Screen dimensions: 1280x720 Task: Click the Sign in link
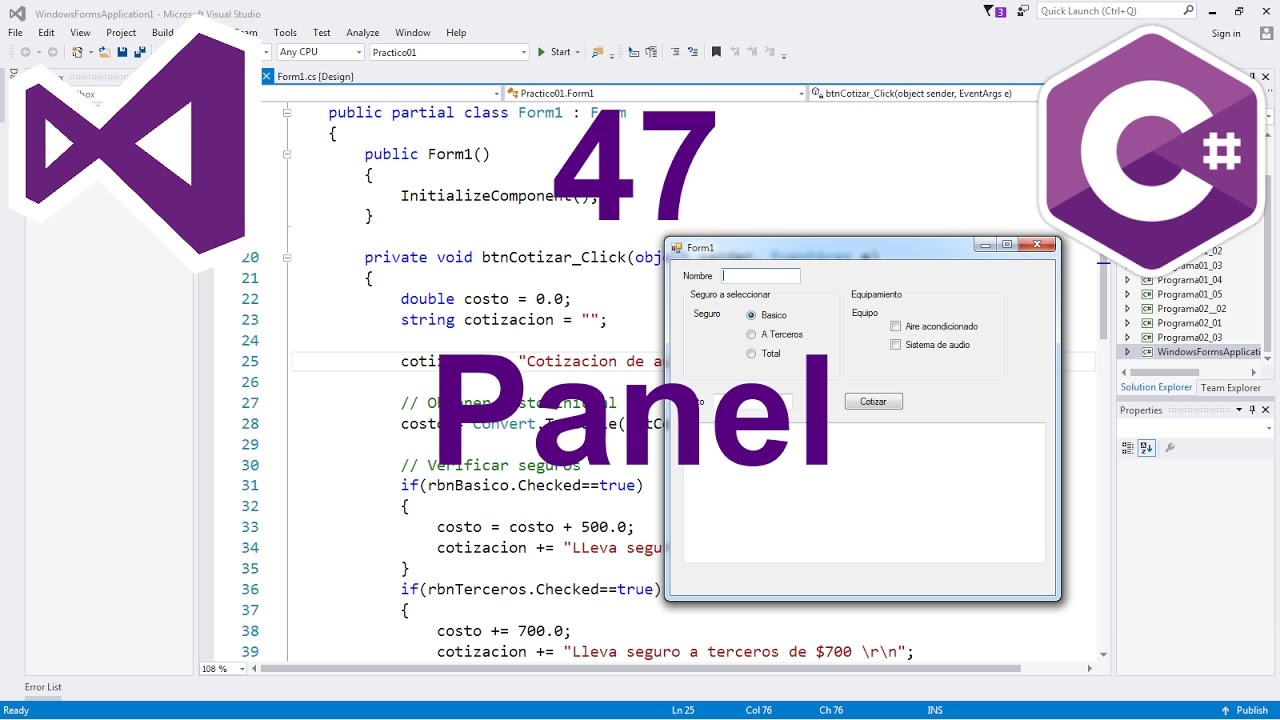pyautogui.click(x=1226, y=33)
